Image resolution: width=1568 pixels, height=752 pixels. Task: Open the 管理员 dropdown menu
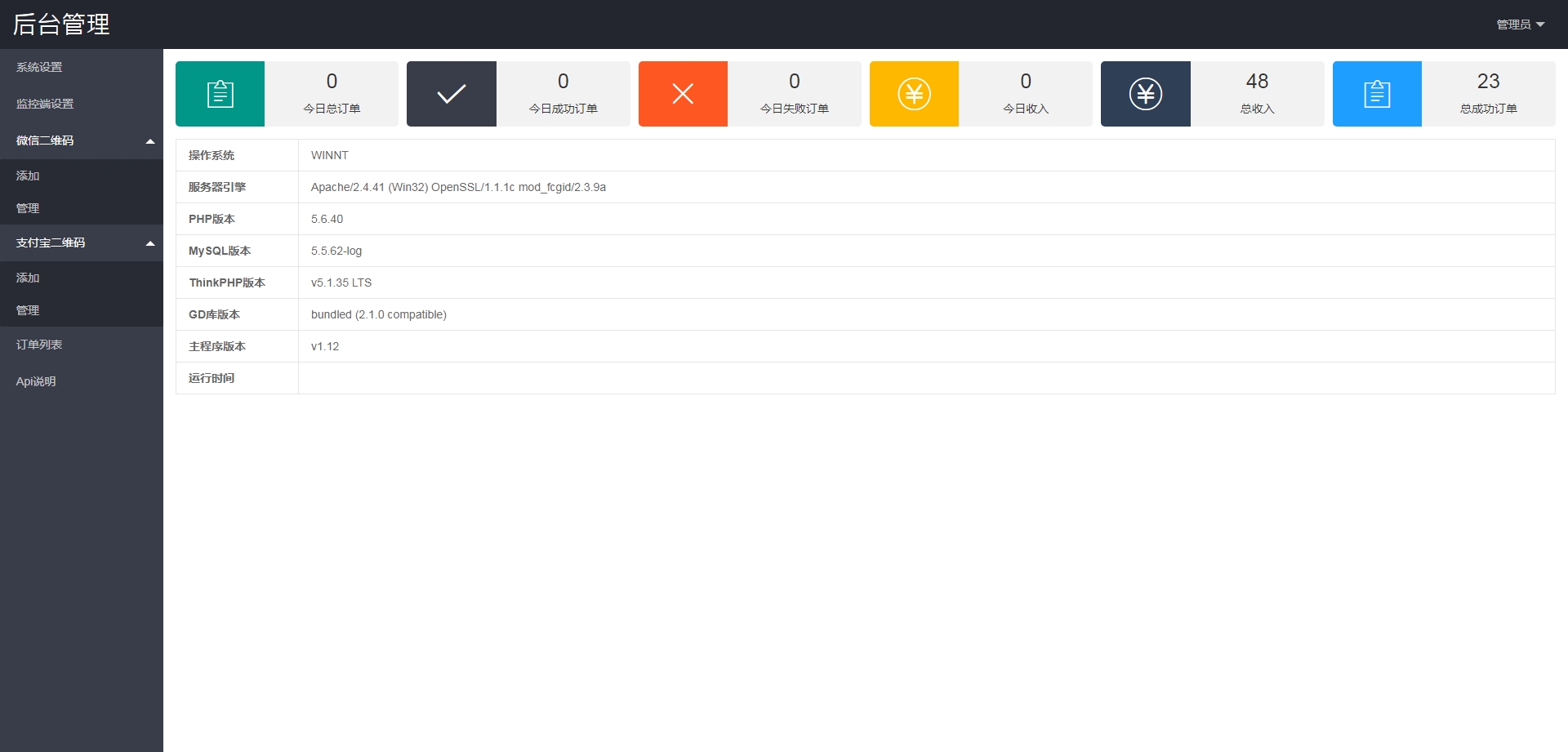(1520, 24)
